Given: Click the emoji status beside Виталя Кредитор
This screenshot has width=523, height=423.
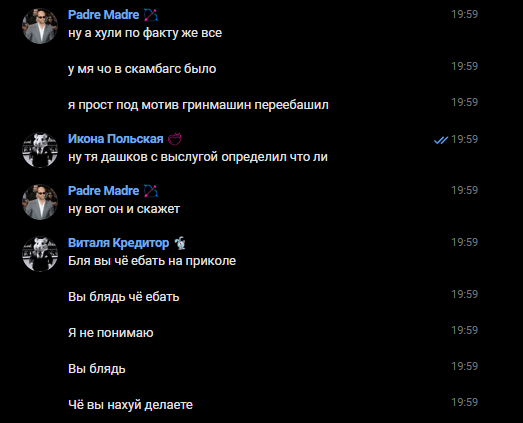Looking at the screenshot, I should 180,243.
